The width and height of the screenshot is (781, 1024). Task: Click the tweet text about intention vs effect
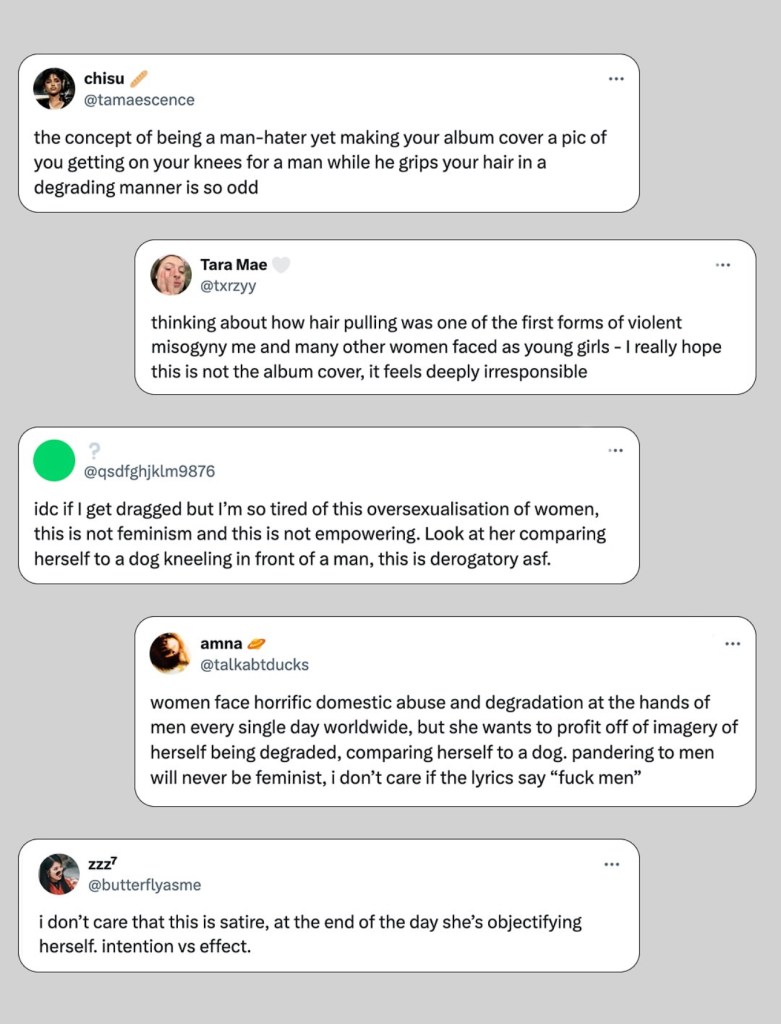point(308,933)
